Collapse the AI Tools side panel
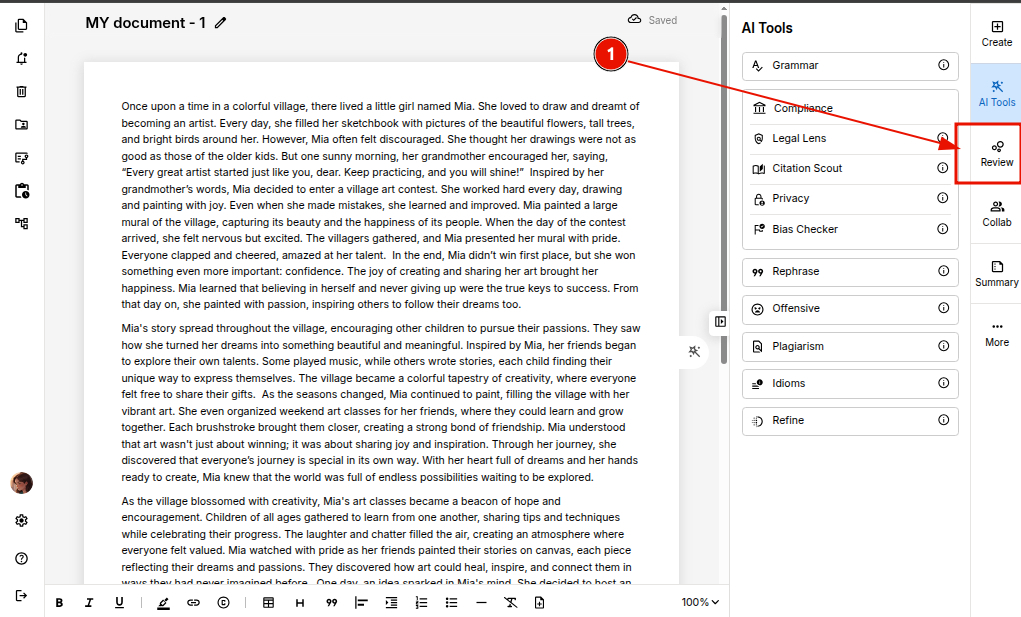Screen dimensions: 1021x617 point(720,321)
